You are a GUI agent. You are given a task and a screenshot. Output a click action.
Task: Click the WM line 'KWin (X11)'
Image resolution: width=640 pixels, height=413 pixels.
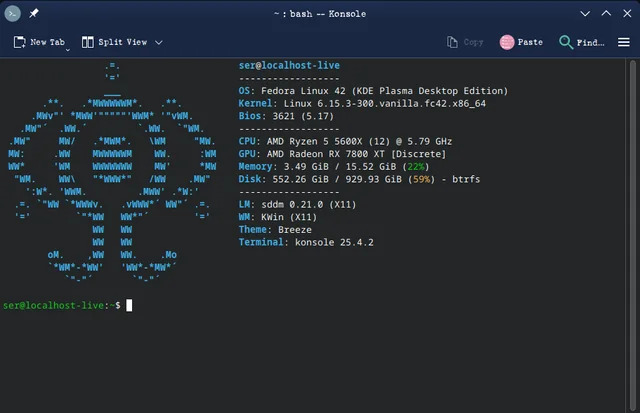pos(278,217)
